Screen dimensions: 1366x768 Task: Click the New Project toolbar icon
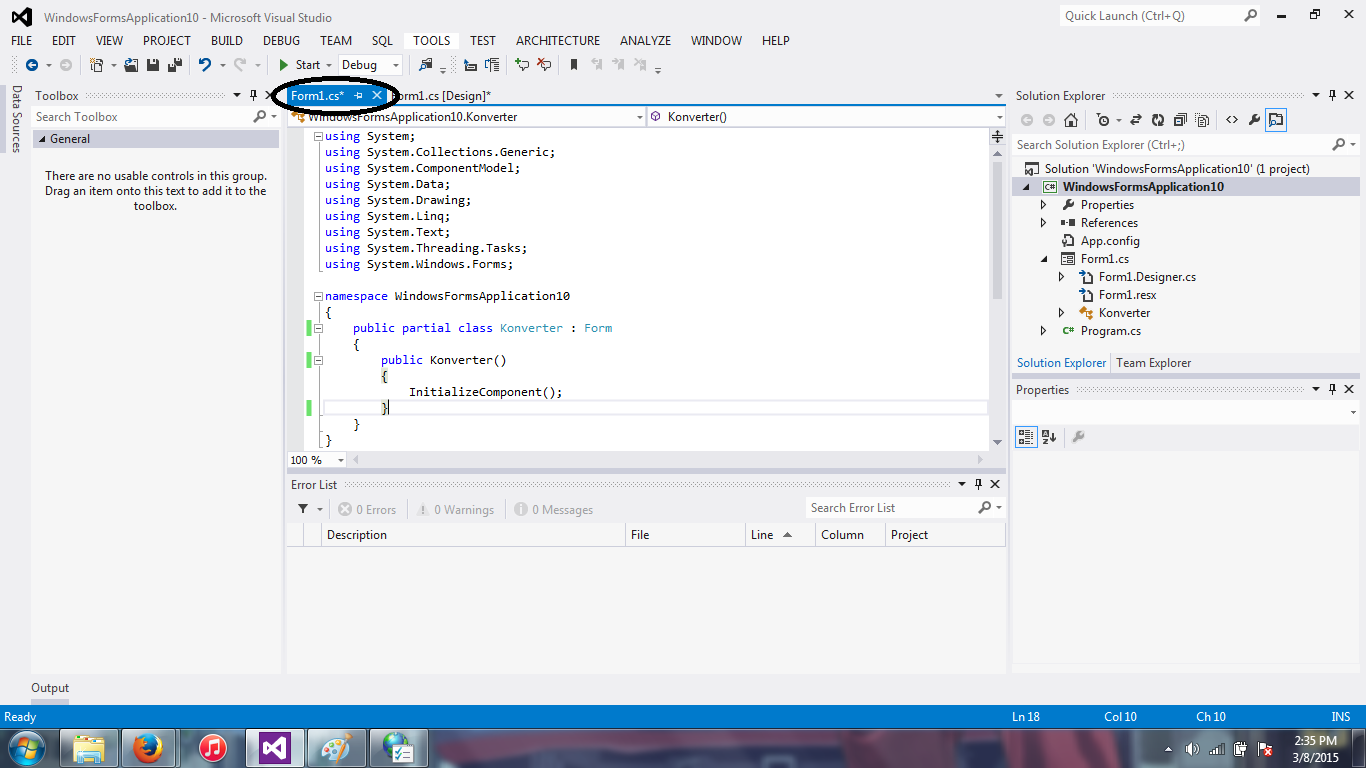(96, 65)
